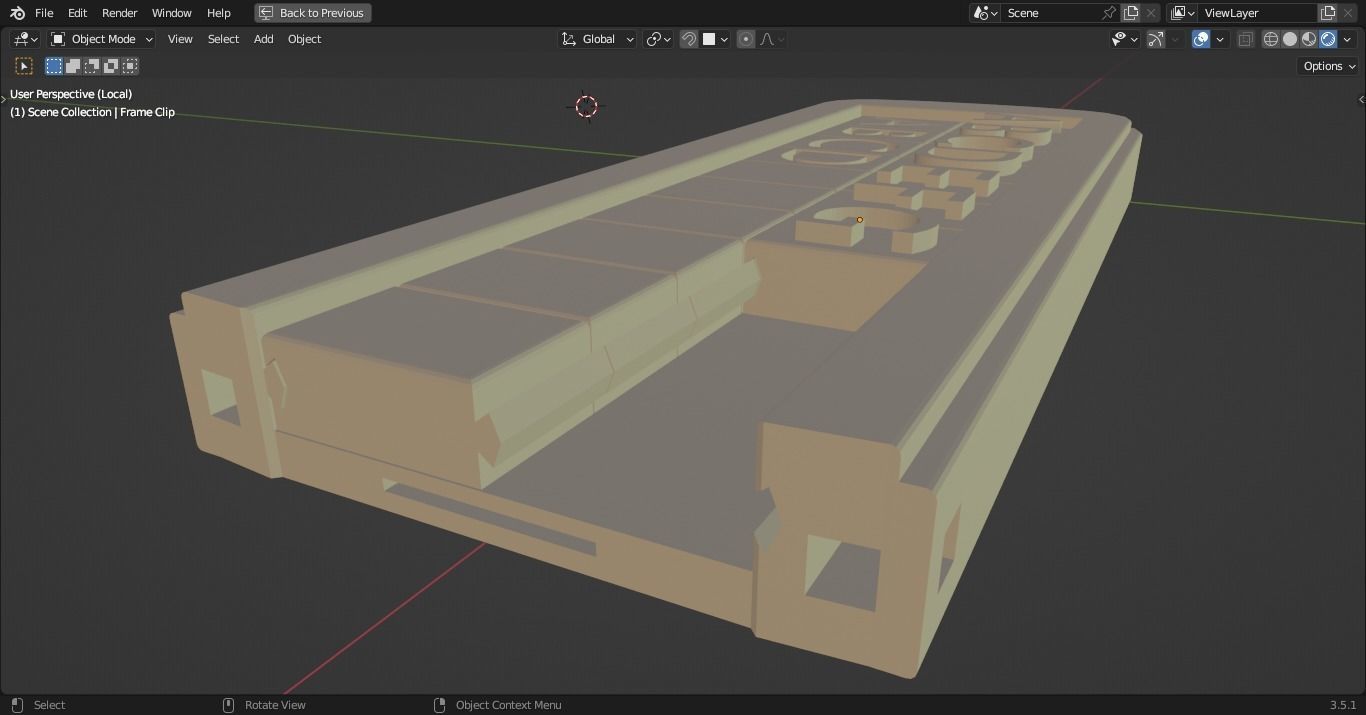Open the viewport Add menu
This screenshot has height=715, width=1366.
[x=263, y=39]
